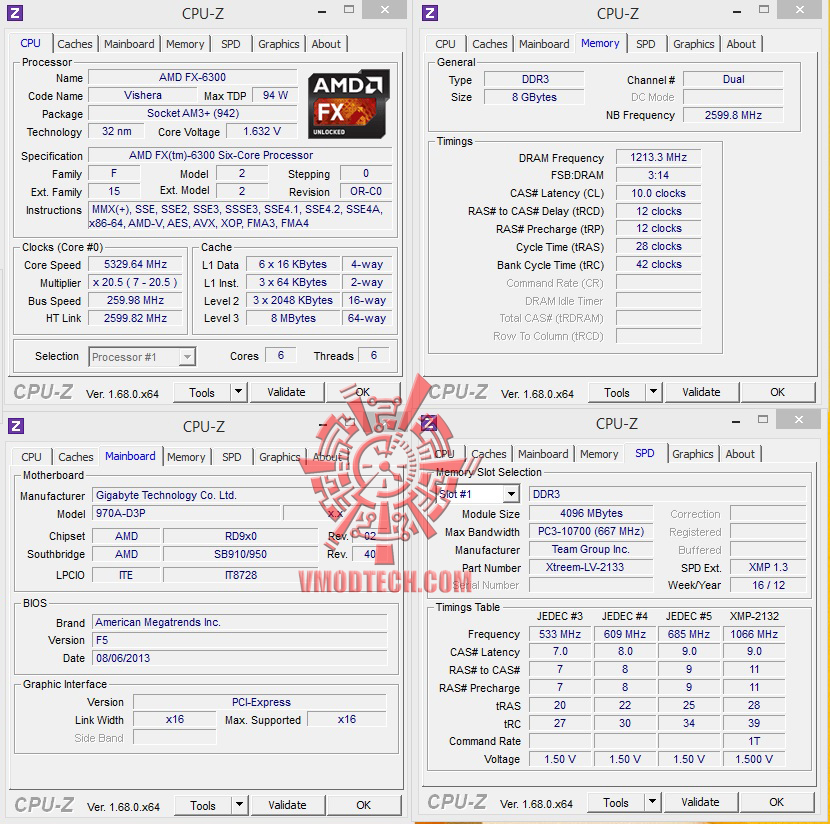Minimize the top-left CPU window
Image resolution: width=830 pixels, height=824 pixels.
pos(322,11)
